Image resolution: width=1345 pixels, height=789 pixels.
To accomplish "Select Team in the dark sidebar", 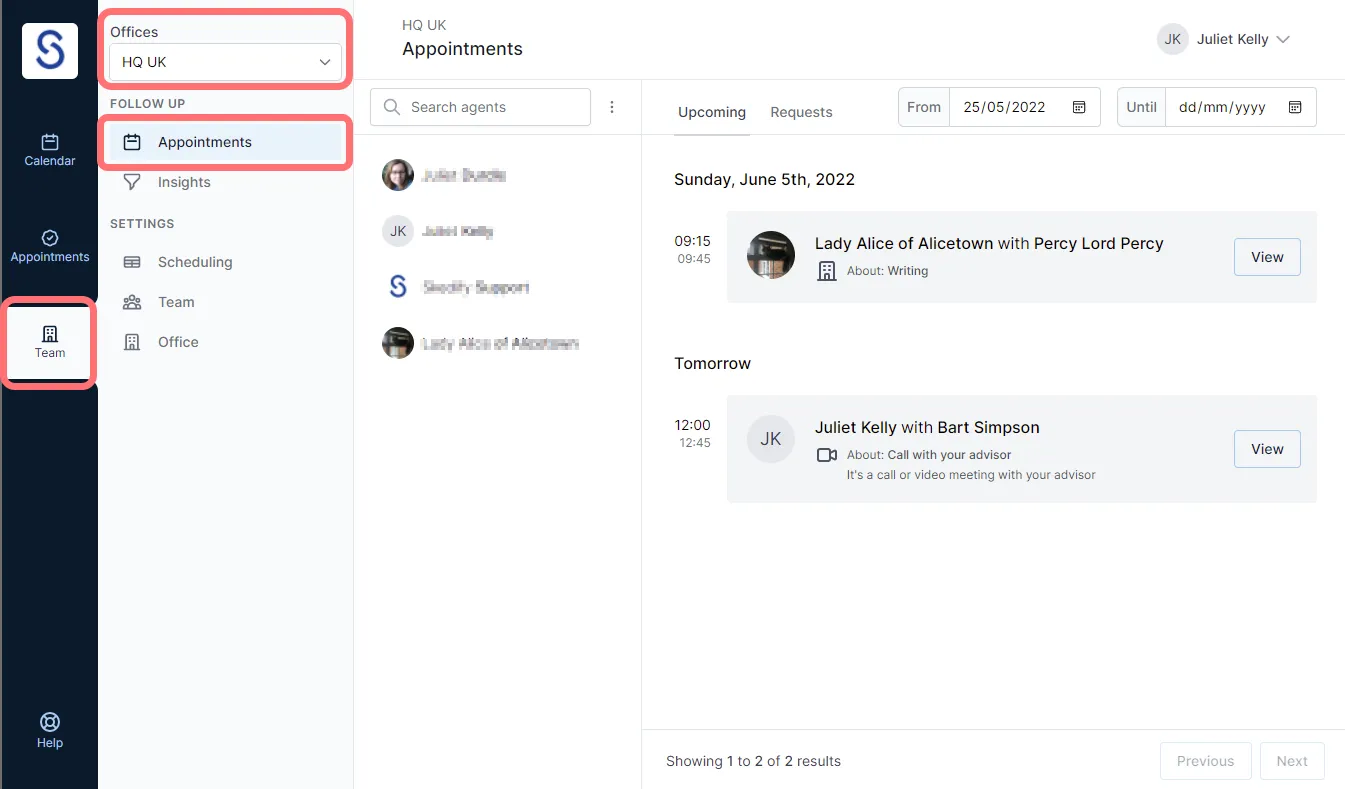I will (50, 342).
